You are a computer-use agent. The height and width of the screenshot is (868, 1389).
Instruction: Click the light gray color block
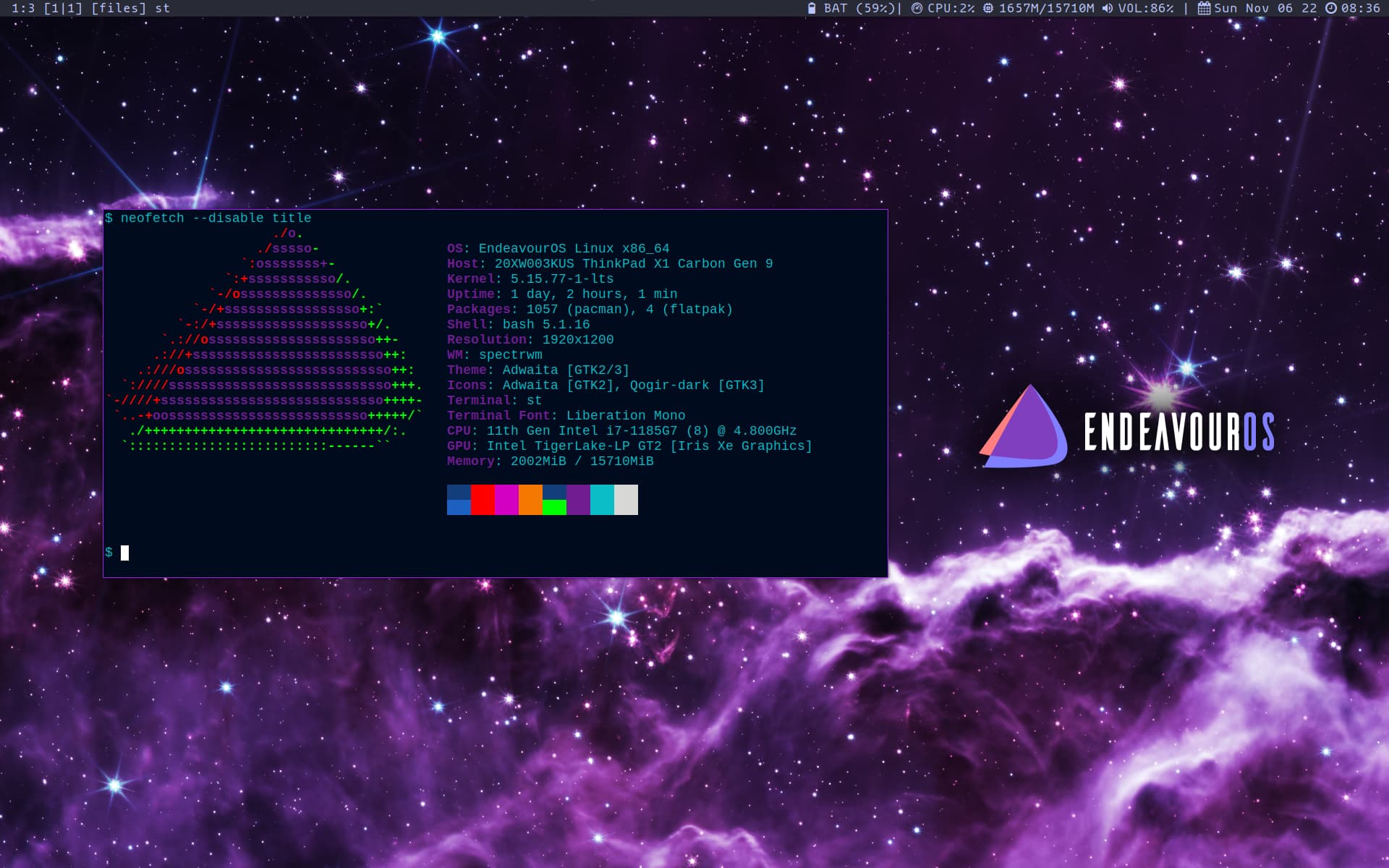pos(626,500)
